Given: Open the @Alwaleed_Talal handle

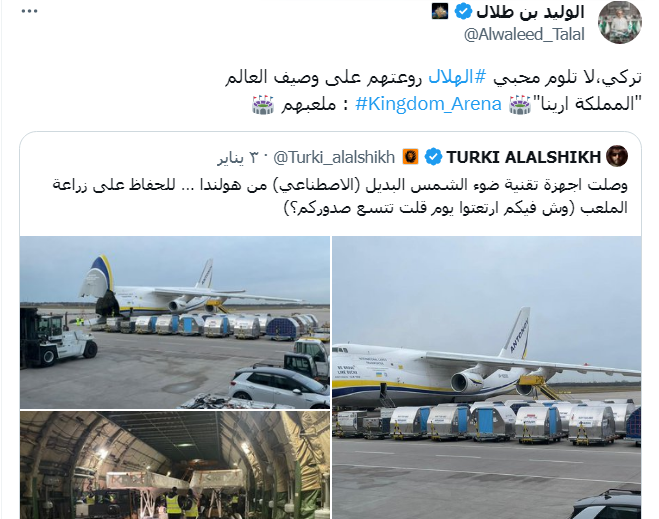Looking at the screenshot, I should [524, 34].
